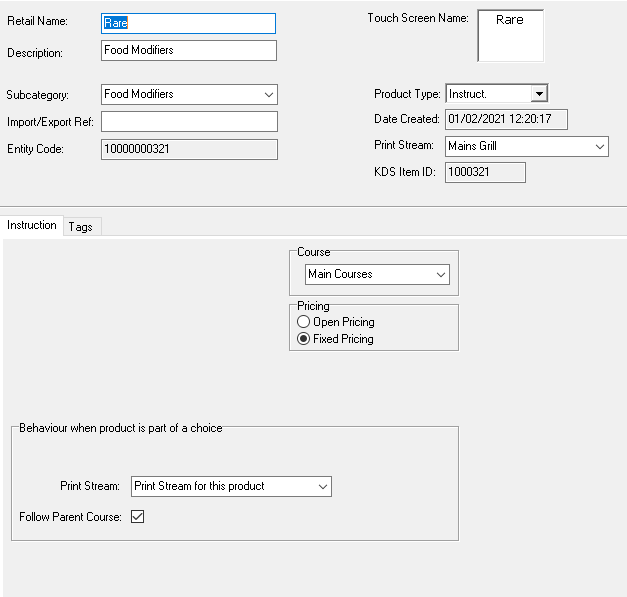Click the Date Created field
The height and width of the screenshot is (597, 627).
tap(506, 120)
